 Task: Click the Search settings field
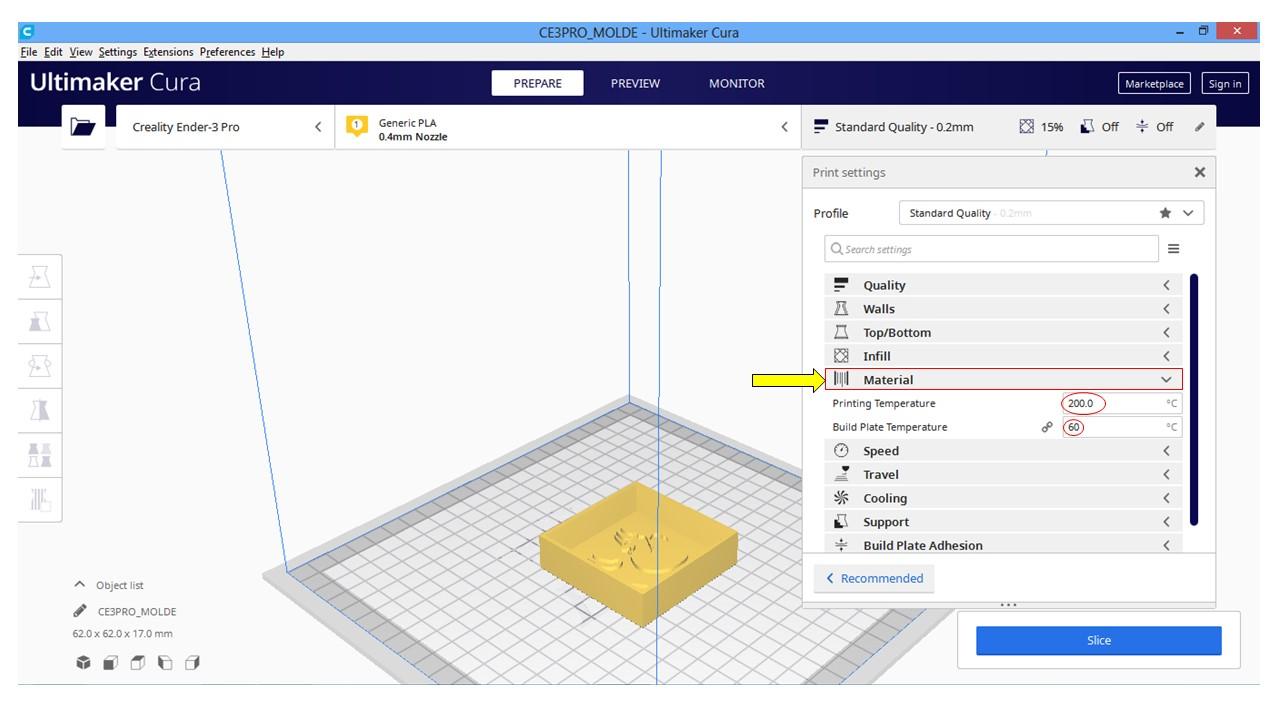[x=991, y=249]
